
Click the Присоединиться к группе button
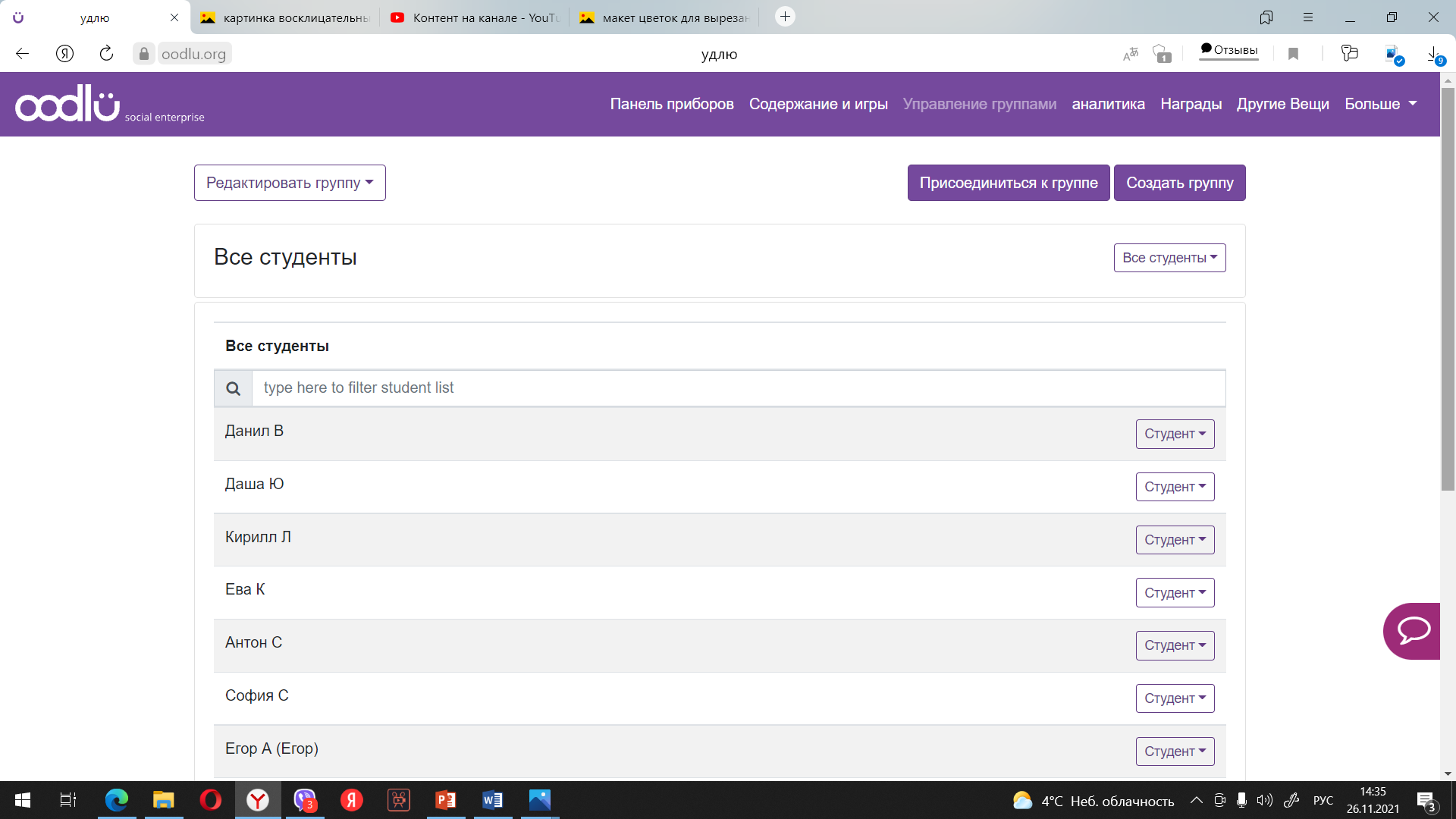[1008, 183]
